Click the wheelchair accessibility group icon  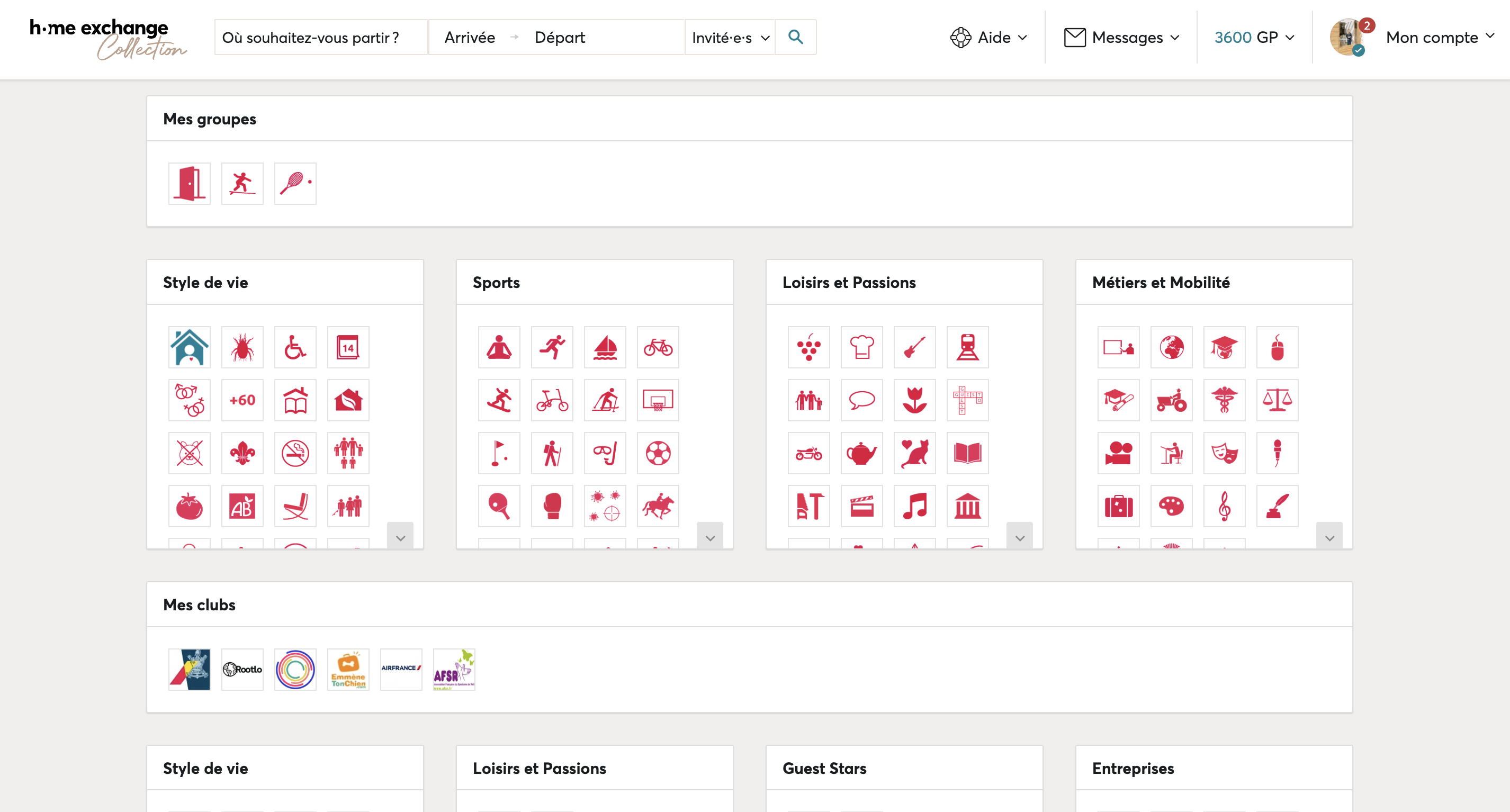(295, 347)
